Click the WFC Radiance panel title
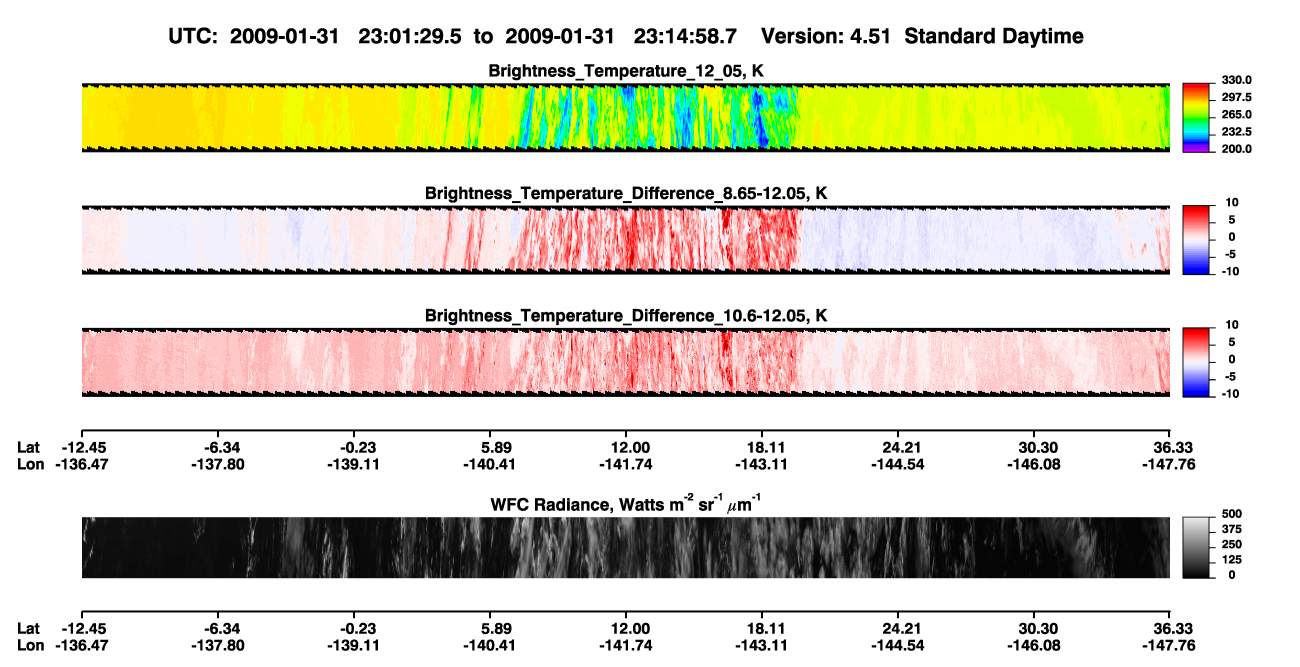This screenshot has height=667, width=1300. [626, 504]
